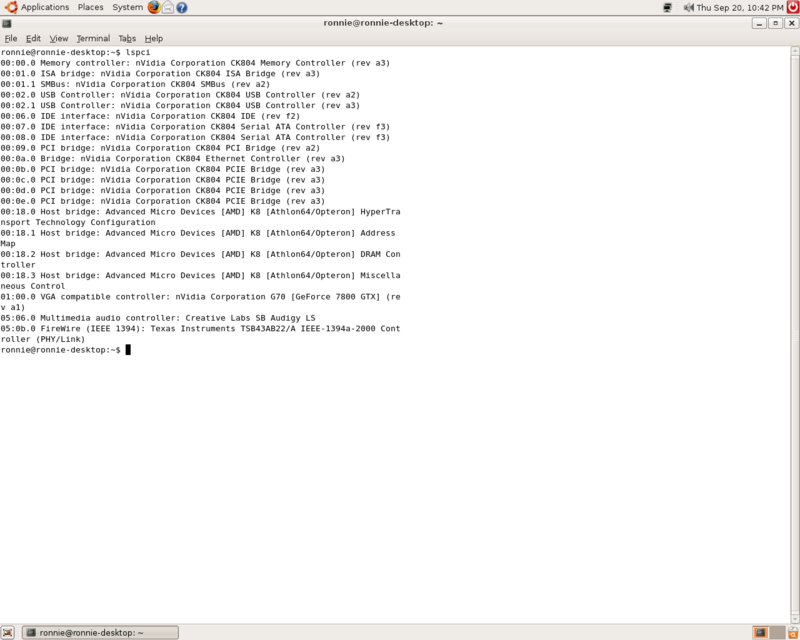Click the 'CK804 ISA Bridge' line
The image size is (800, 640).
160,73
